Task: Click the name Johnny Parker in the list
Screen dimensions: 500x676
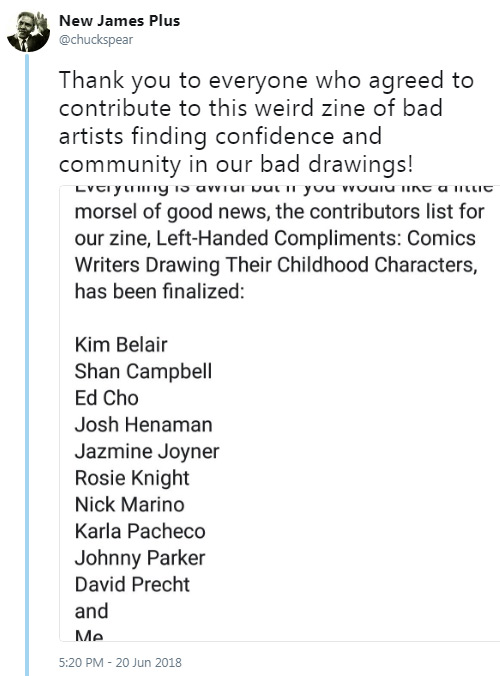Action: (140, 558)
